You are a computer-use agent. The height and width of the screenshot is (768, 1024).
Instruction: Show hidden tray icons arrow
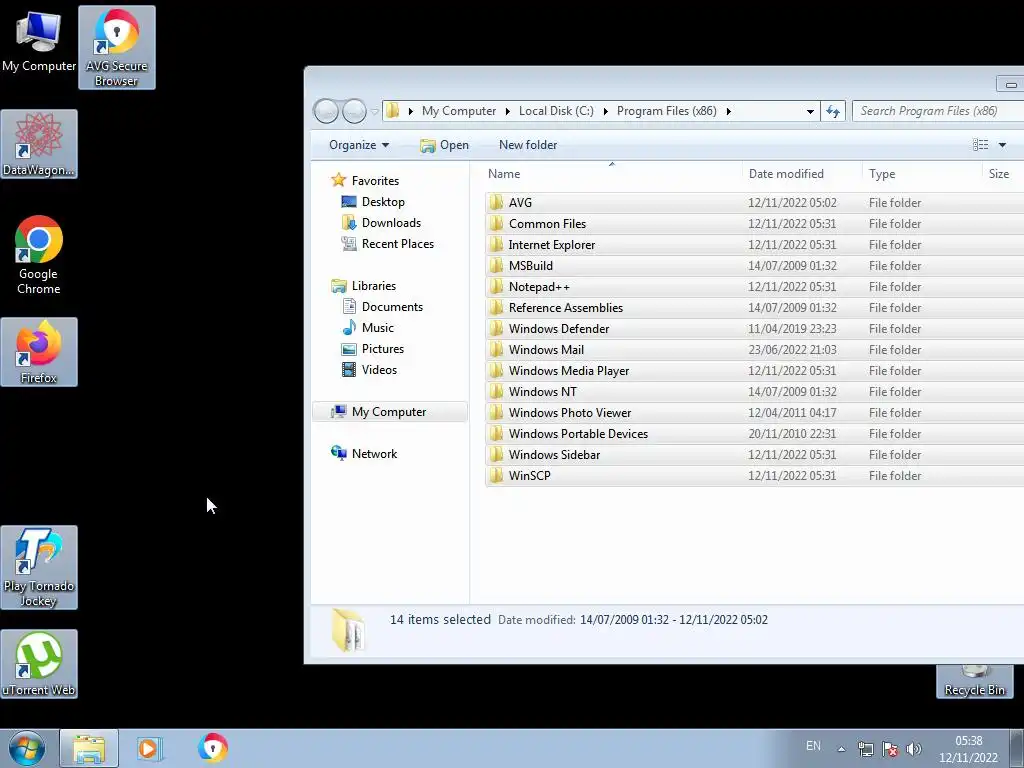point(842,749)
